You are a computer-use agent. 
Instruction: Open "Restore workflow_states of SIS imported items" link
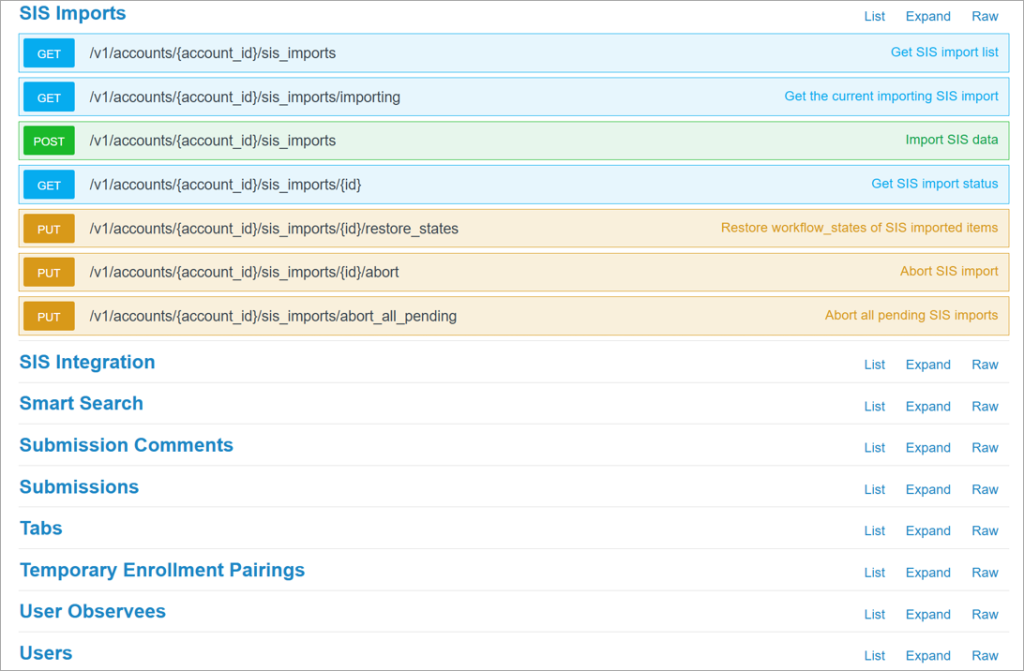click(x=859, y=227)
